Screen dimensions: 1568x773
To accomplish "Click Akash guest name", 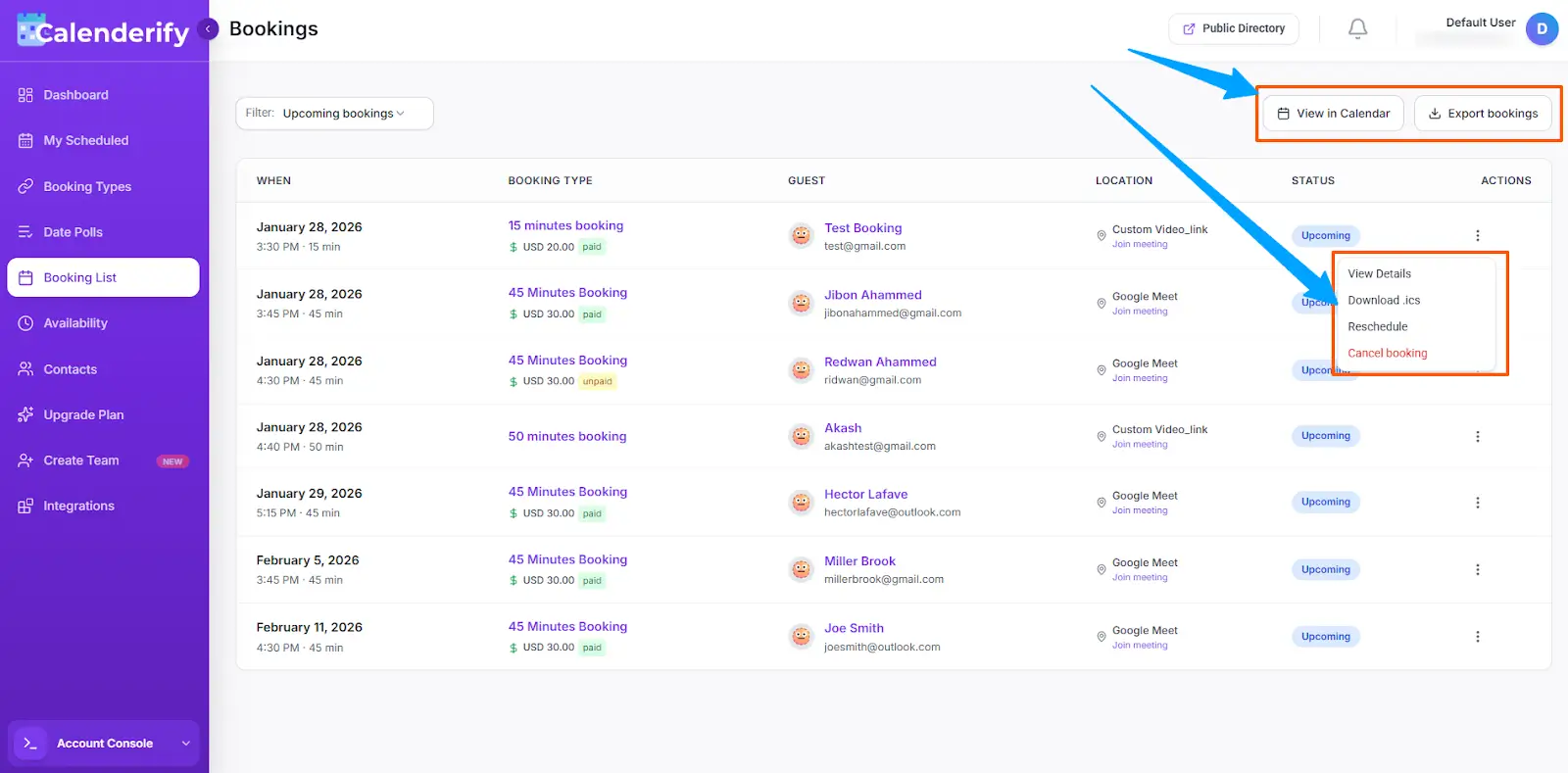I will point(843,428).
